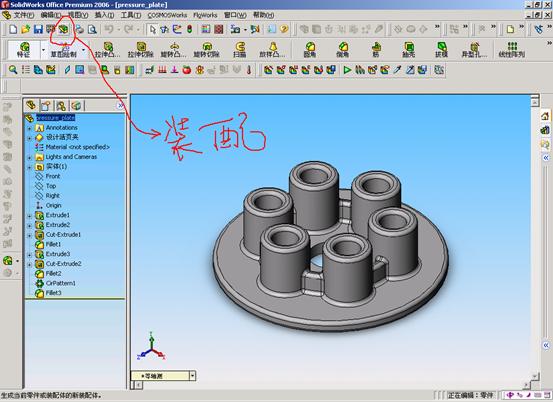Open the 特征 features toolbar dropdown arrow
553x402 pixels.
43,50
